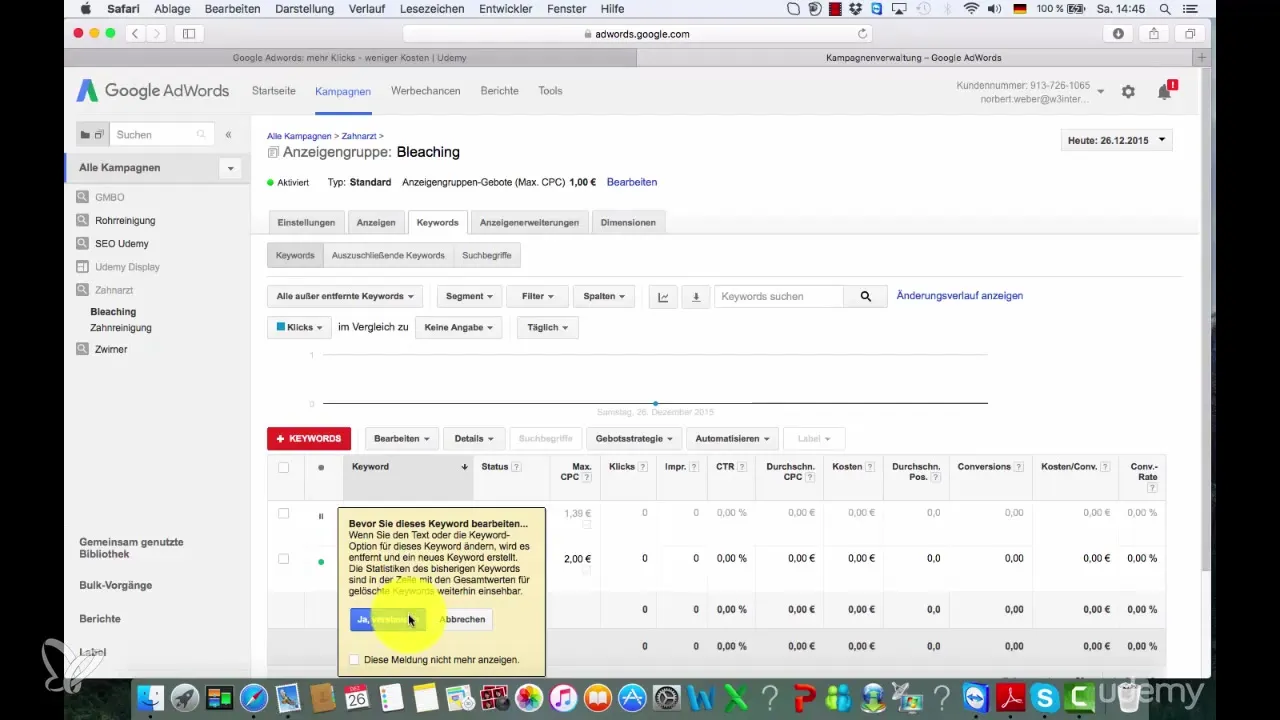
Task: Switch to the Anzeigenerweiterungen tab
Action: pyautogui.click(x=529, y=222)
